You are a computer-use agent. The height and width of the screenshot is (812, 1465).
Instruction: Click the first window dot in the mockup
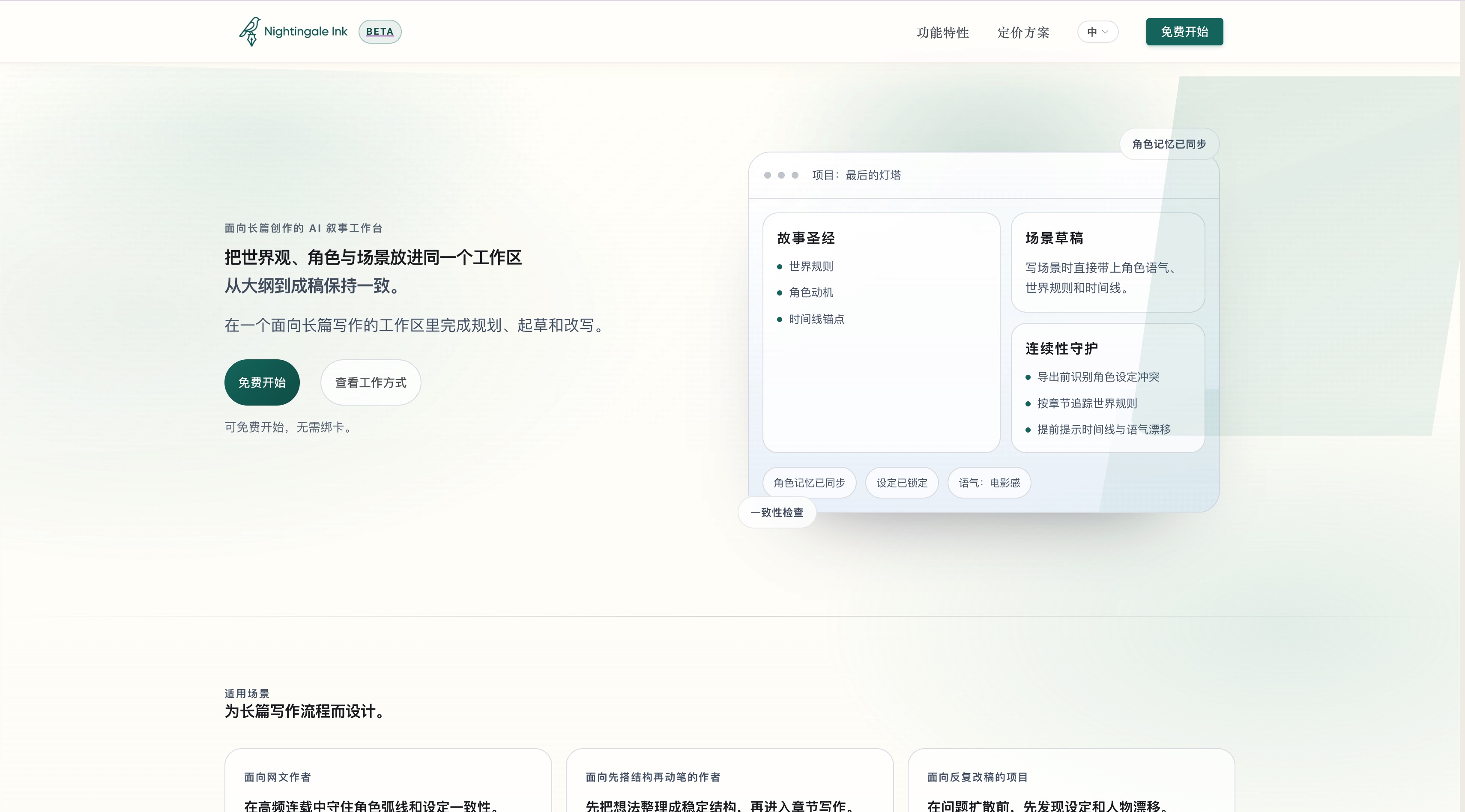point(768,175)
